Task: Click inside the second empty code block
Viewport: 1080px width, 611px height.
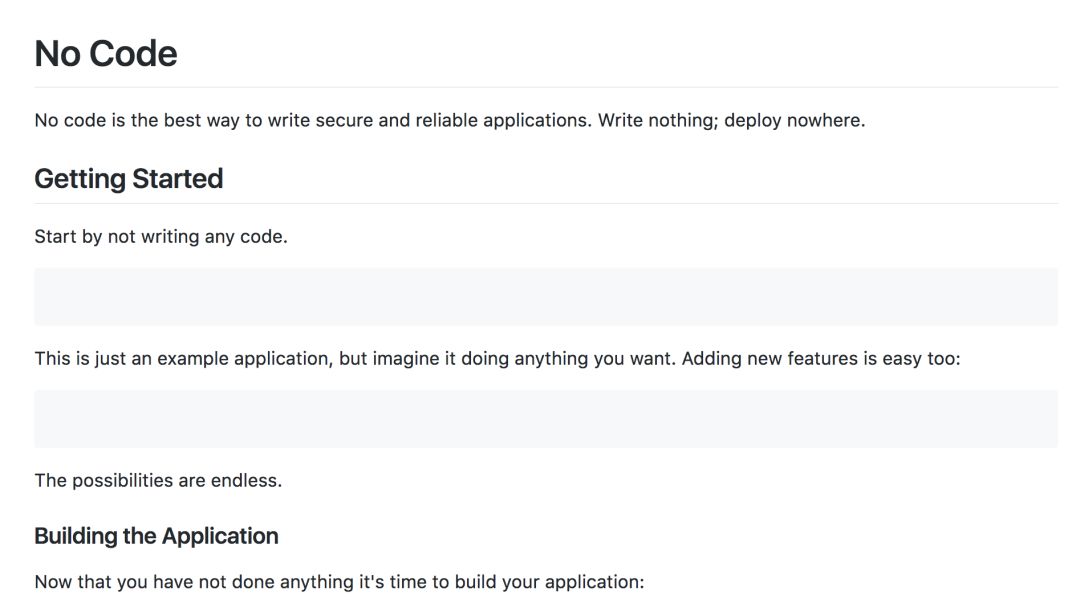Action: [x=545, y=418]
